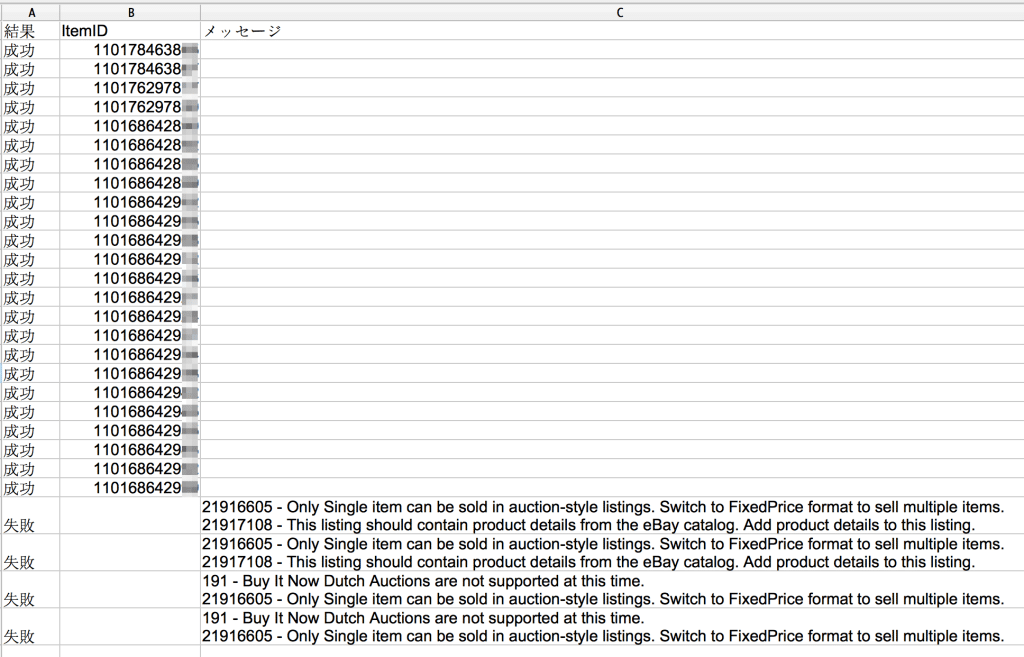Image resolution: width=1024 pixels, height=657 pixels.
Task: Select the first ItemID cell starting 1101784638
Action: pos(130,50)
